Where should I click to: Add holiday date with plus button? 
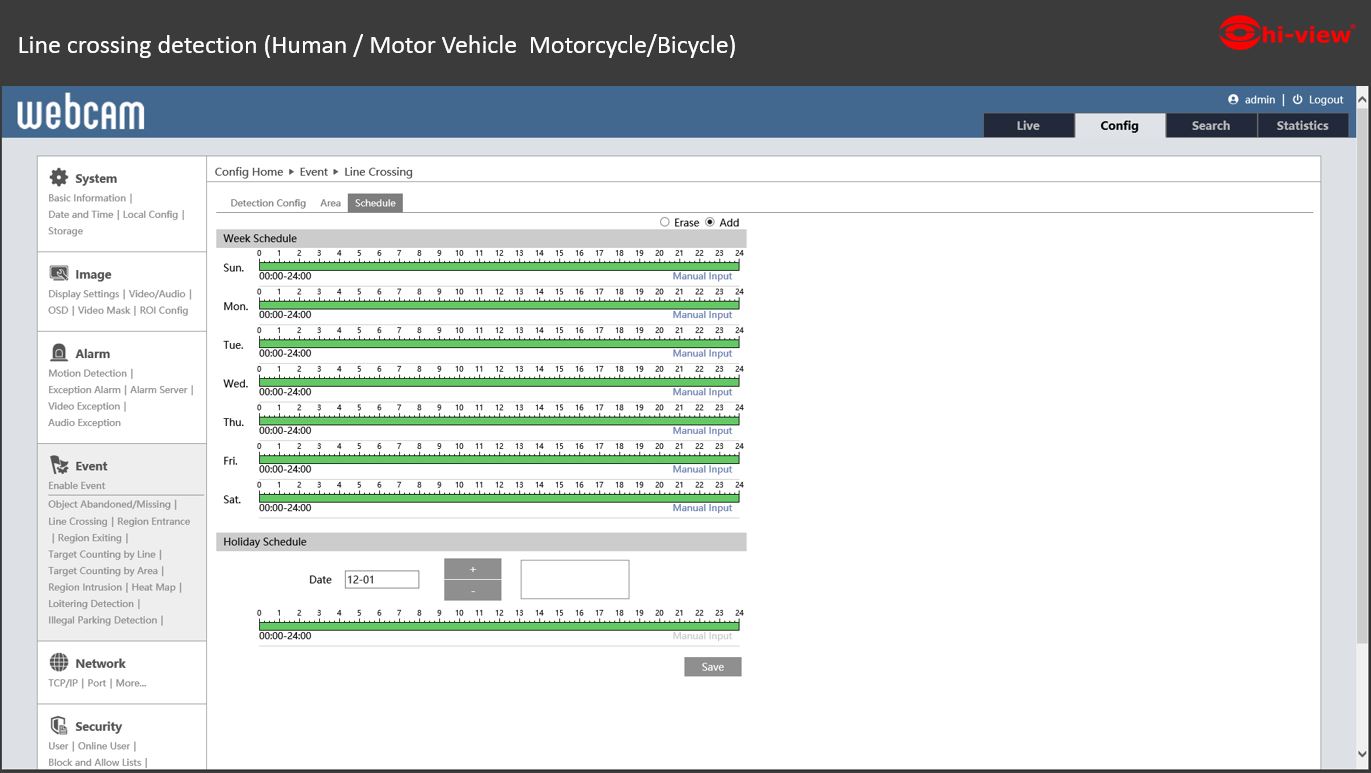(x=472, y=569)
